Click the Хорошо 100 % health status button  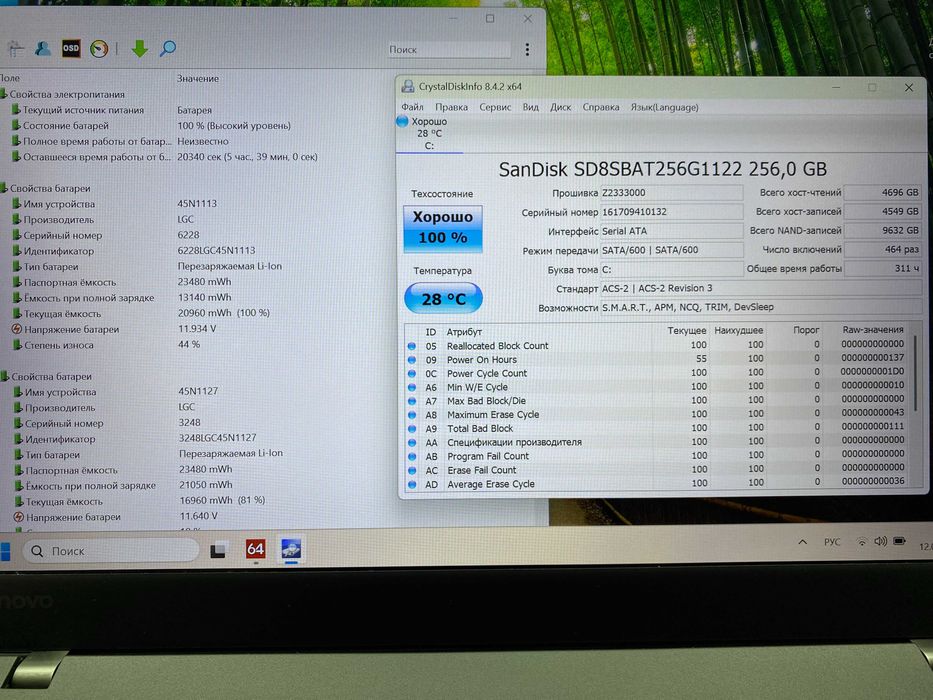pos(443,229)
